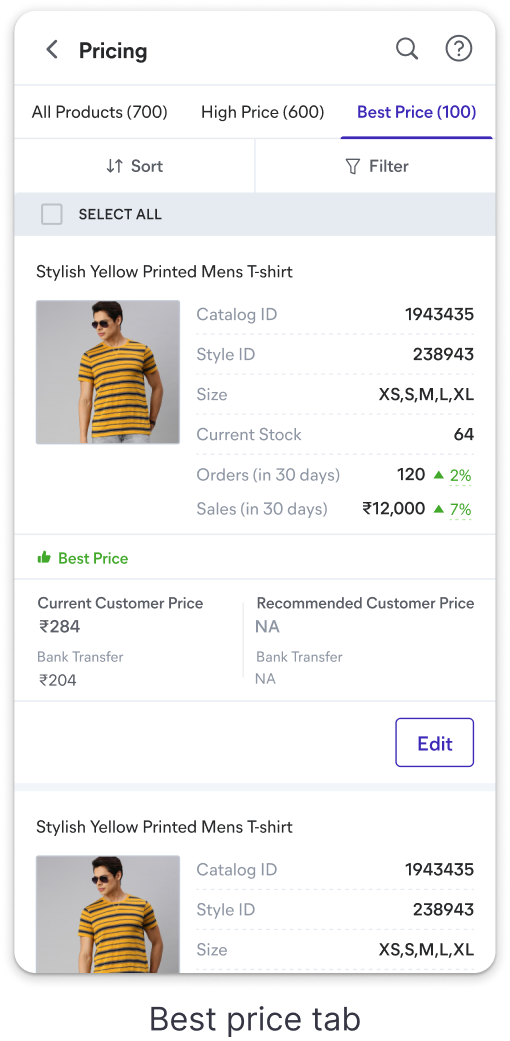Click the Bank Transfer amount ₹204
Image resolution: width=510 pixels, height=1041 pixels.
57,680
